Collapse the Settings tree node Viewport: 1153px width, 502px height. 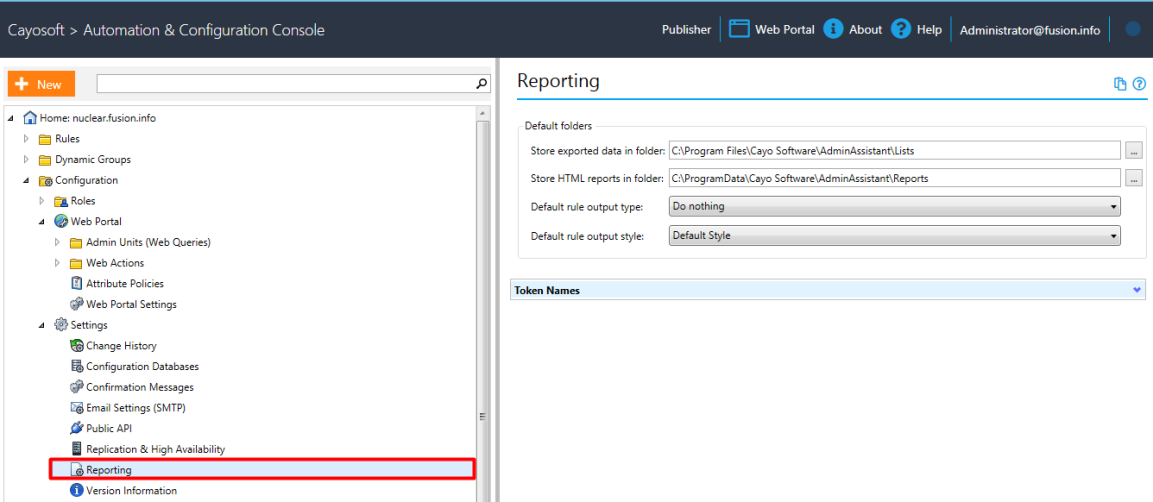(42, 325)
